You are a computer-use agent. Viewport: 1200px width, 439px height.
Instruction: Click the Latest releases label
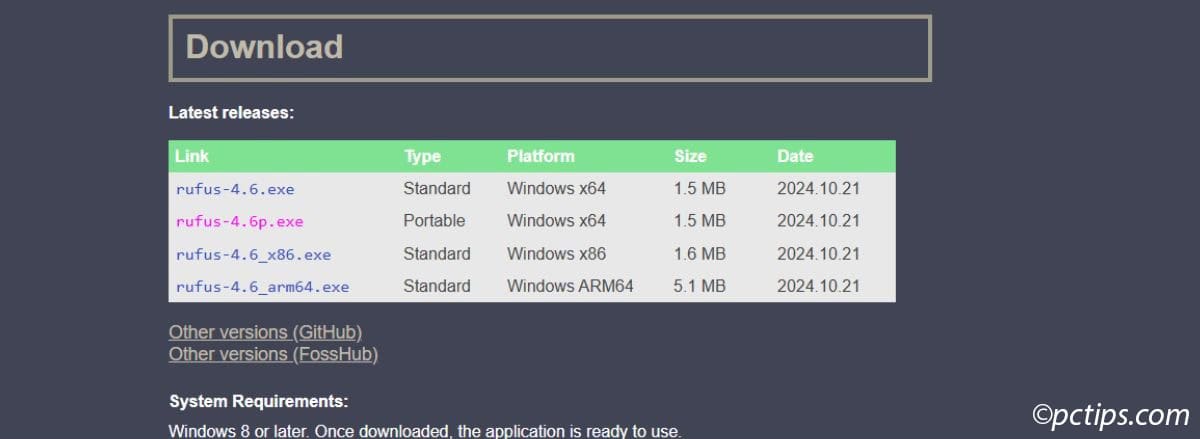point(231,113)
